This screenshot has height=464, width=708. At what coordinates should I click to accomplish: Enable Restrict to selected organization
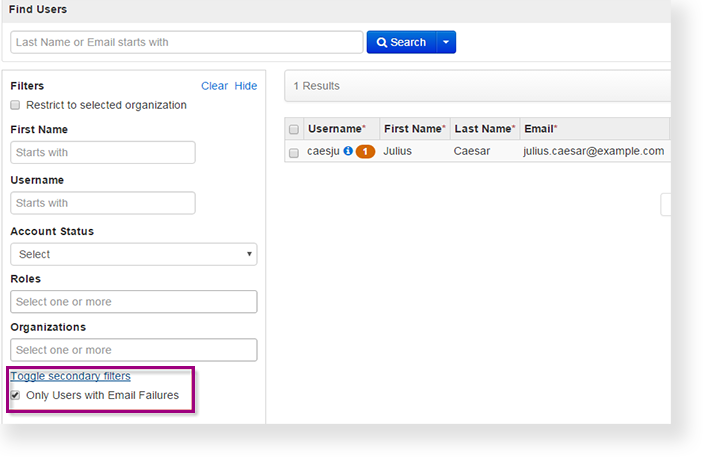click(15, 105)
